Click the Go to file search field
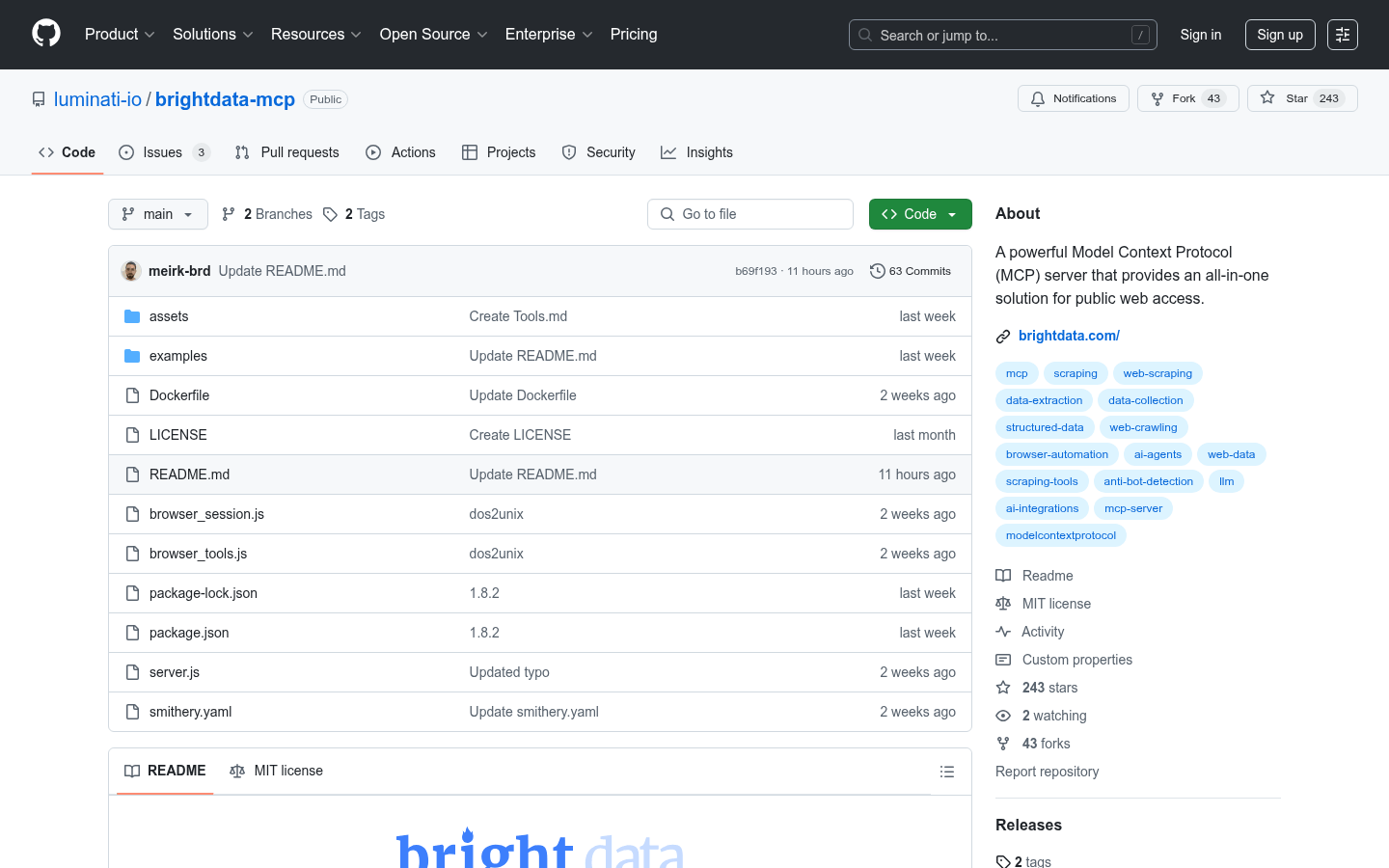 [750, 214]
